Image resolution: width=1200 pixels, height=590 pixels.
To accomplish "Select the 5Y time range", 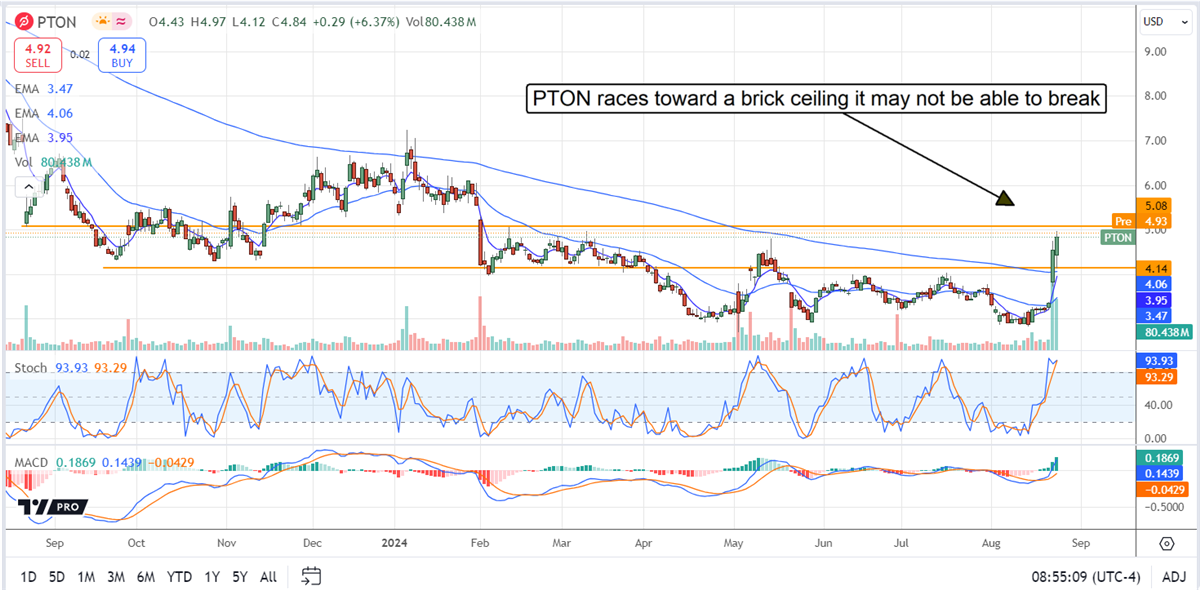I will (239, 577).
